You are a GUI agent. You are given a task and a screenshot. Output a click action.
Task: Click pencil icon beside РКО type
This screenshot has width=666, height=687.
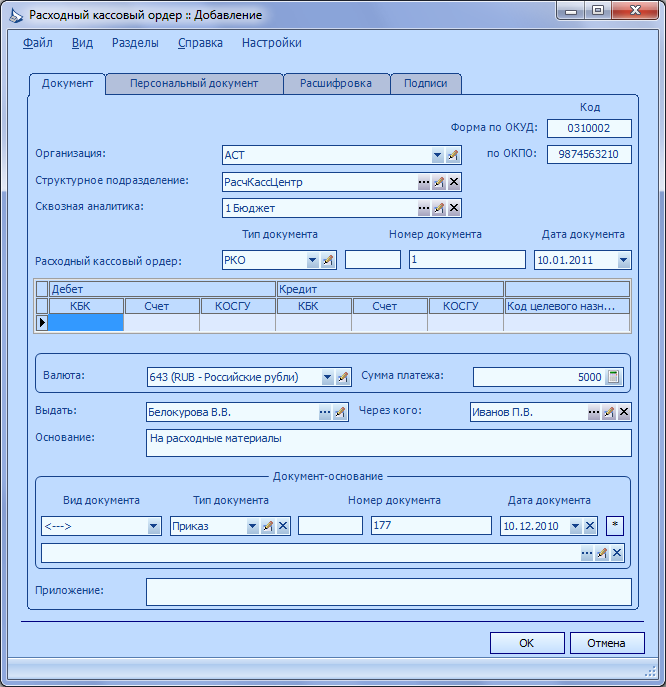click(328, 260)
